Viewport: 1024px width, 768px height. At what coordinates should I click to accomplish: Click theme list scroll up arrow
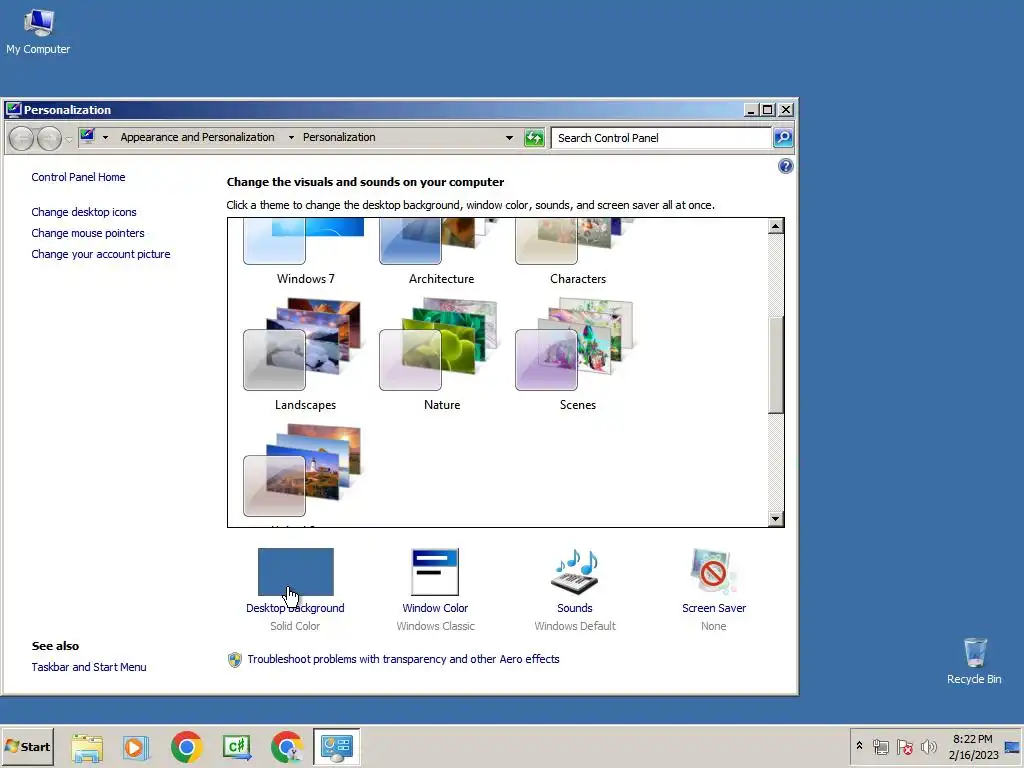coord(775,227)
